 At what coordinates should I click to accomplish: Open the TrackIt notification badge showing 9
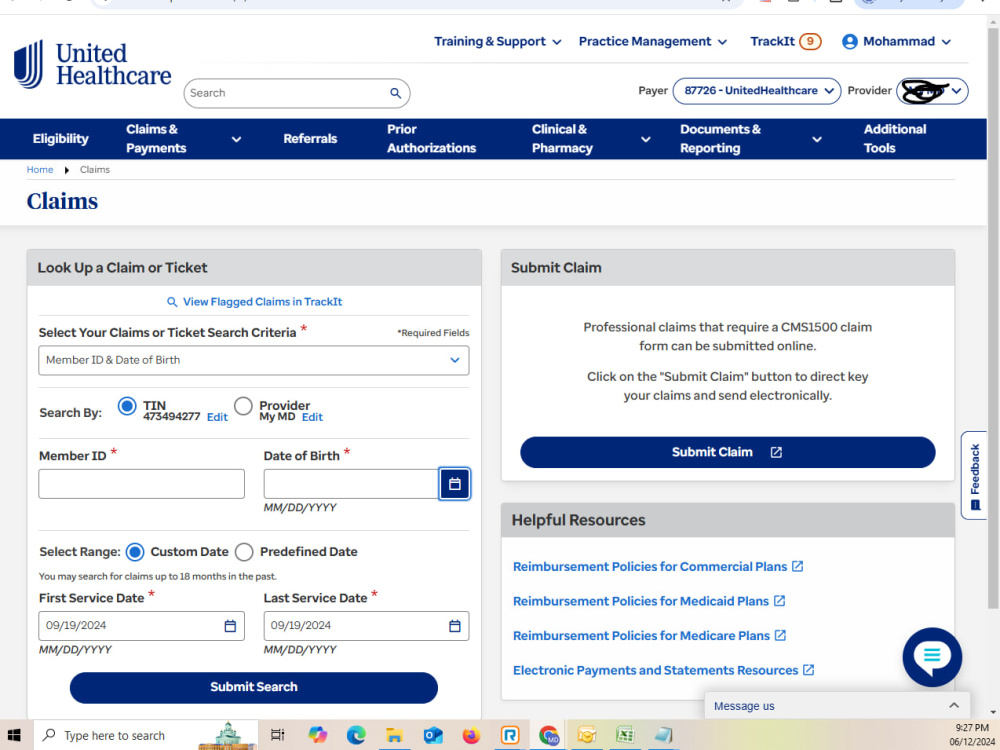point(810,41)
